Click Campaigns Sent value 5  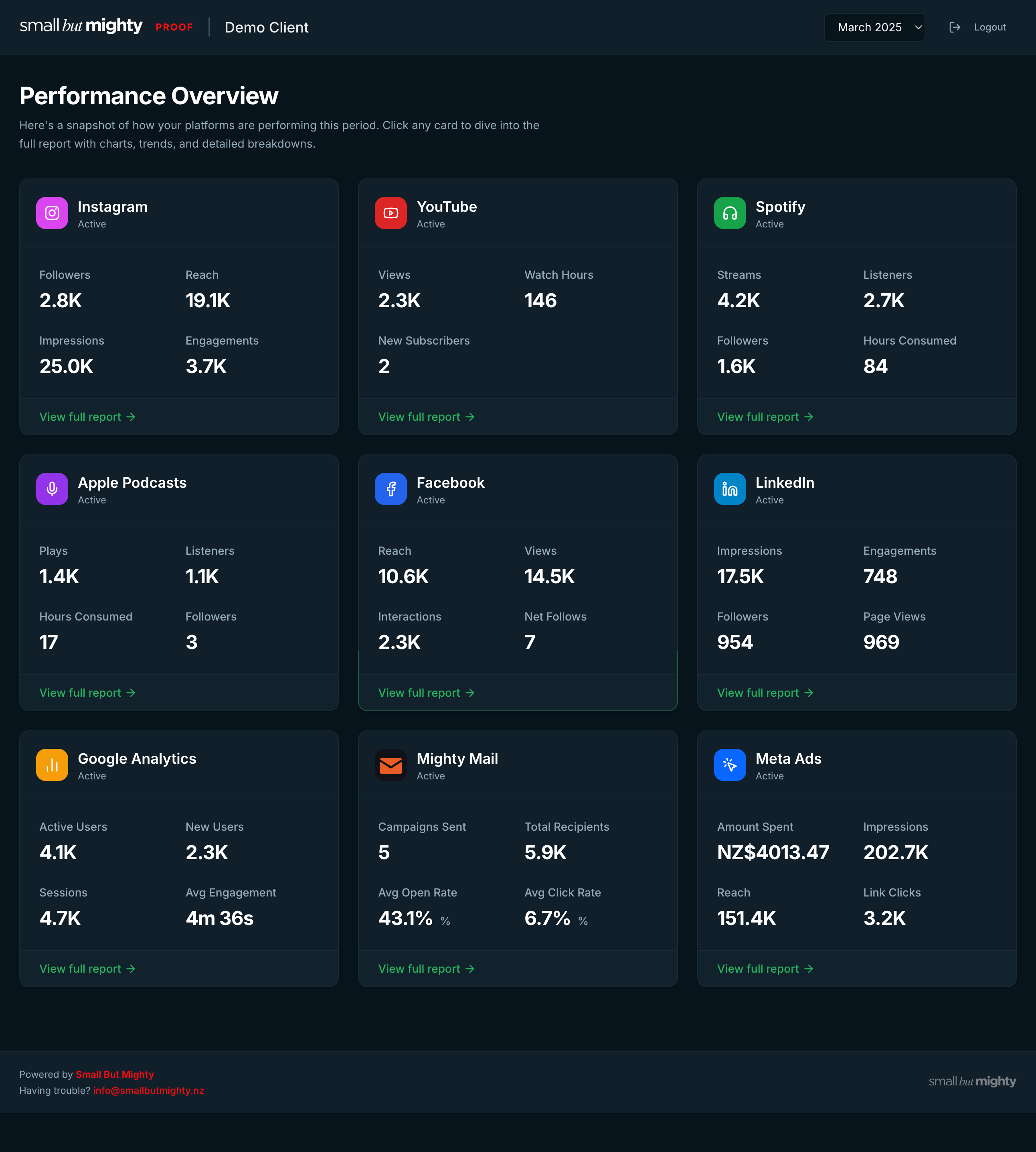pos(384,852)
